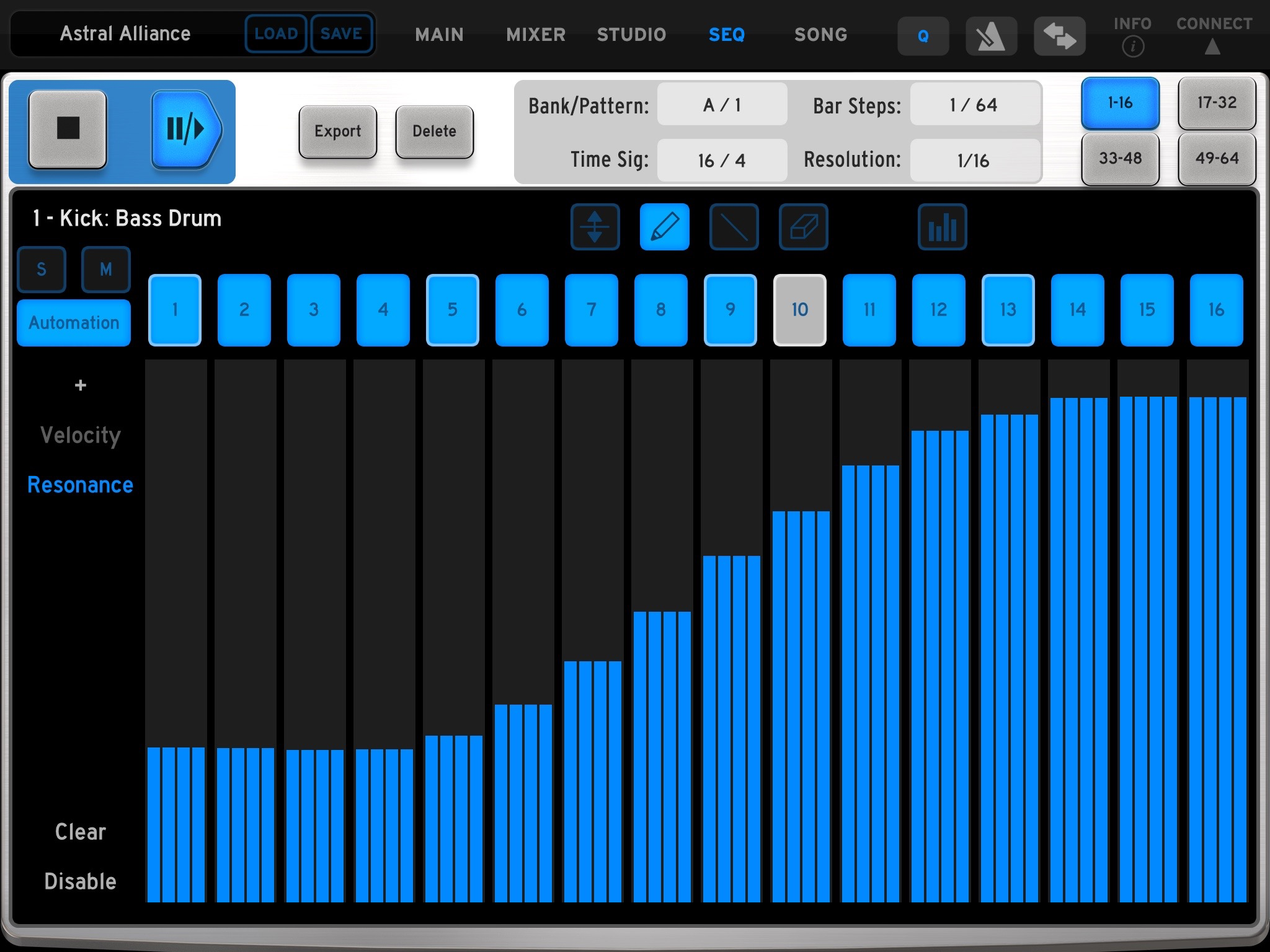1270x952 pixels.
Task: Click the metronome icon
Action: point(990,36)
